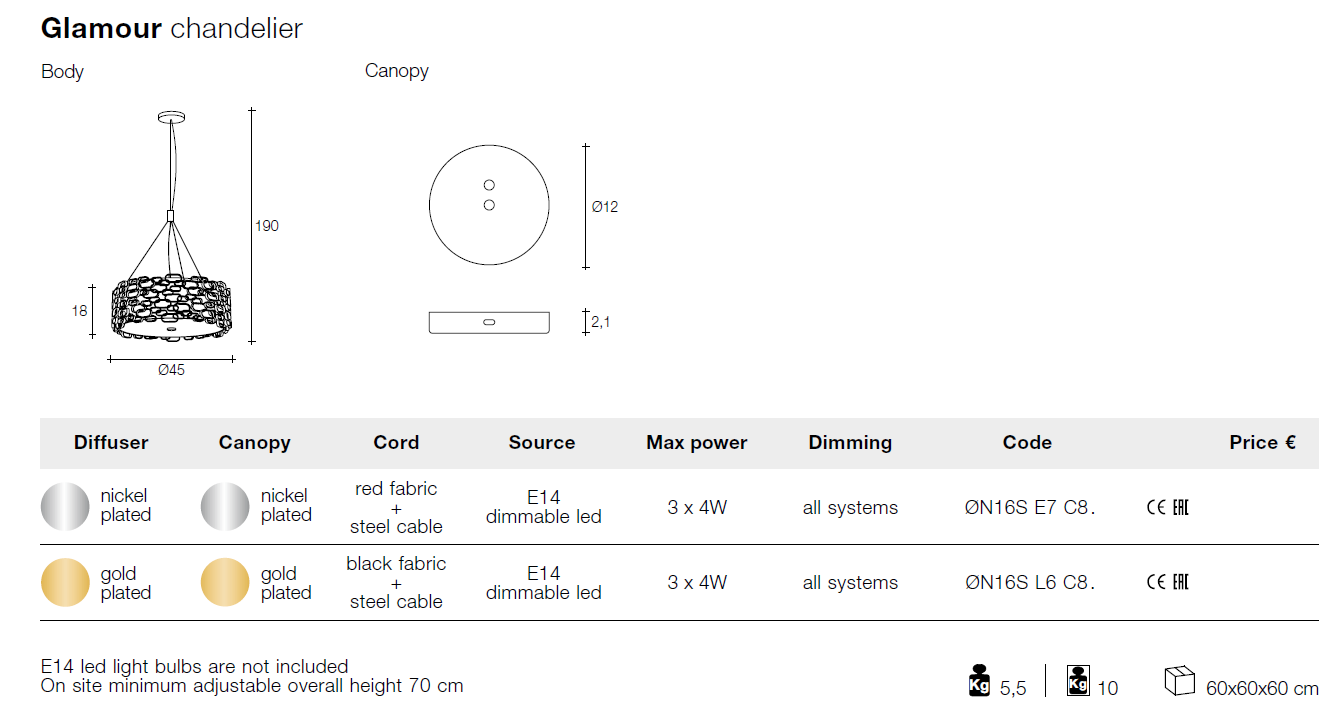Image resolution: width=1332 pixels, height=720 pixels.
Task: Click the canopy side-view drawing
Action: [x=489, y=322]
